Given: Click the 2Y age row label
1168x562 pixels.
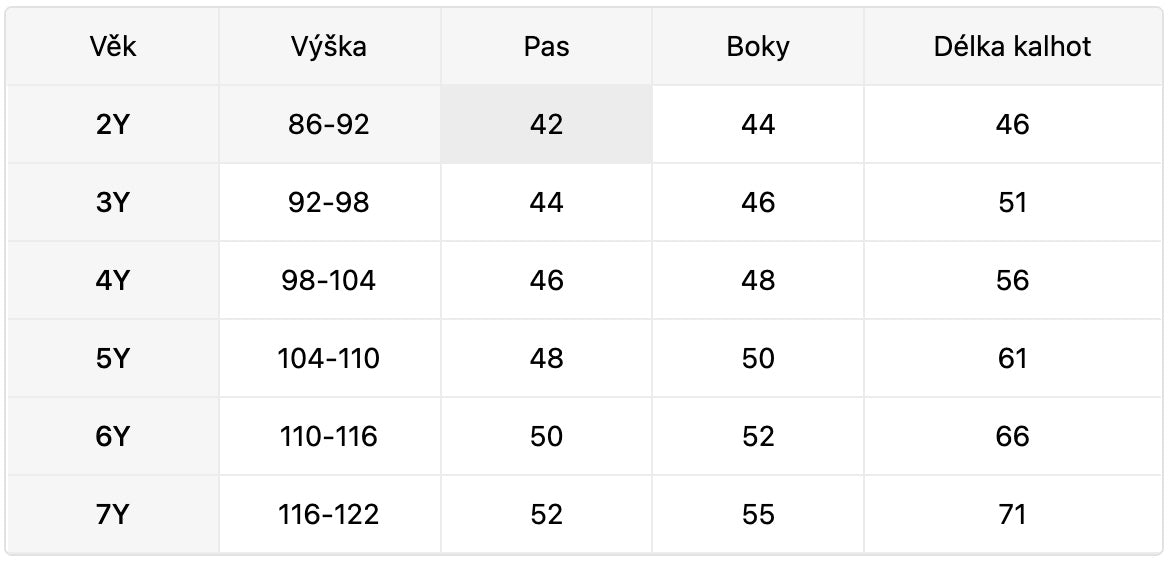Looking at the screenshot, I should (113, 124).
